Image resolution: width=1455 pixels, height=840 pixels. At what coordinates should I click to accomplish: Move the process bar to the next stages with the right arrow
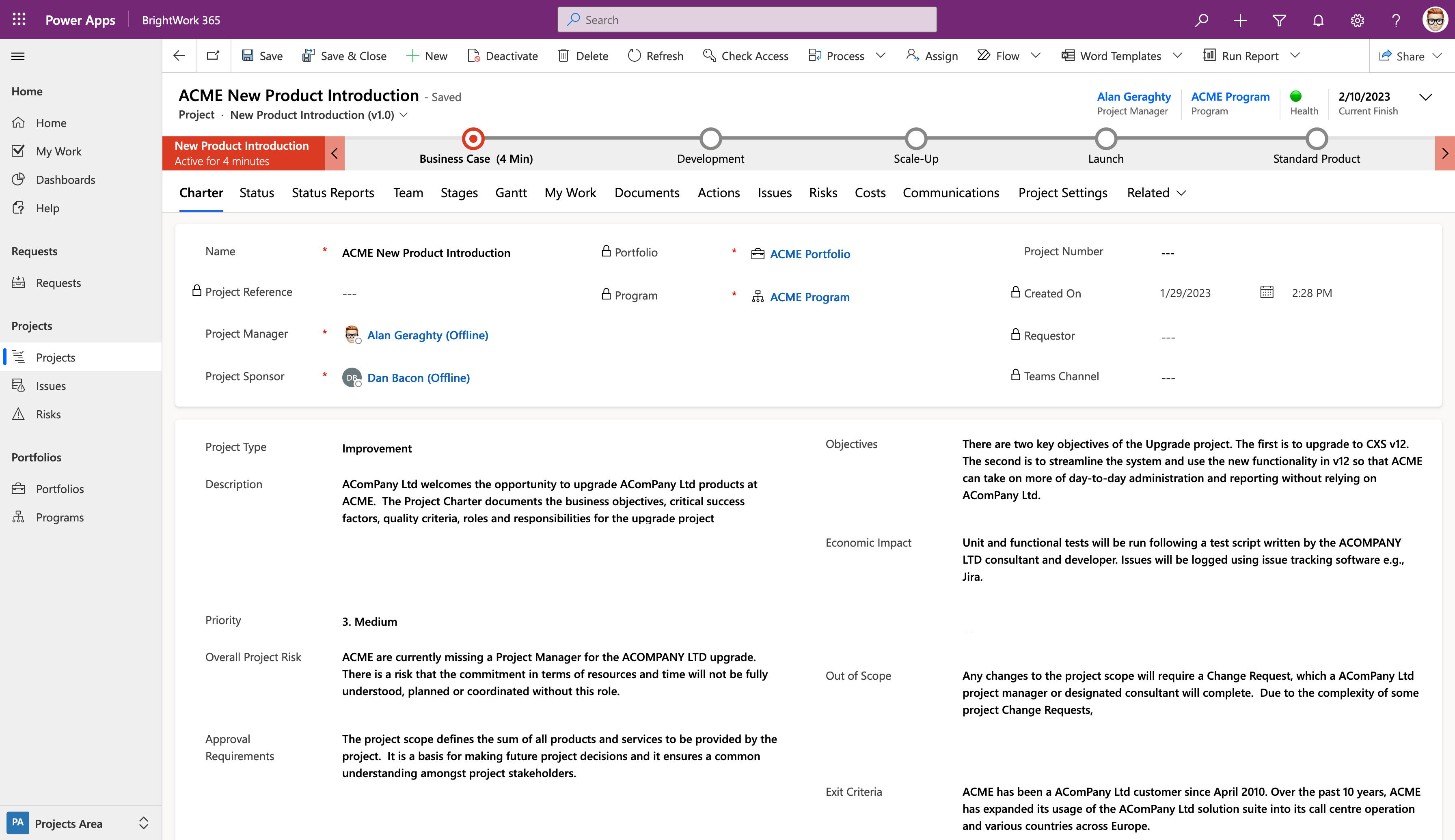[1444, 153]
